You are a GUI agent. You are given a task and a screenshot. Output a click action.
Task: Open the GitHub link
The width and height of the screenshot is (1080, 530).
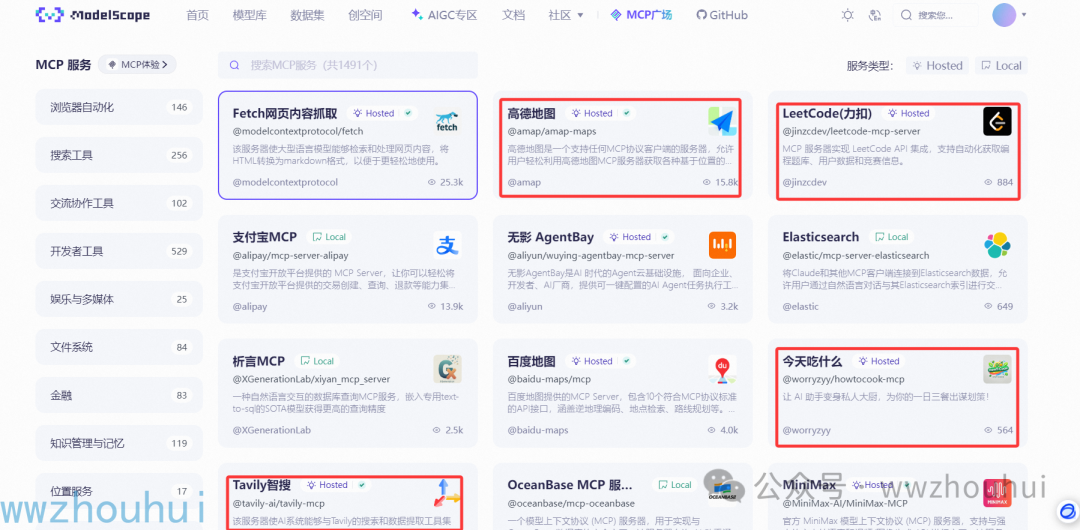722,14
